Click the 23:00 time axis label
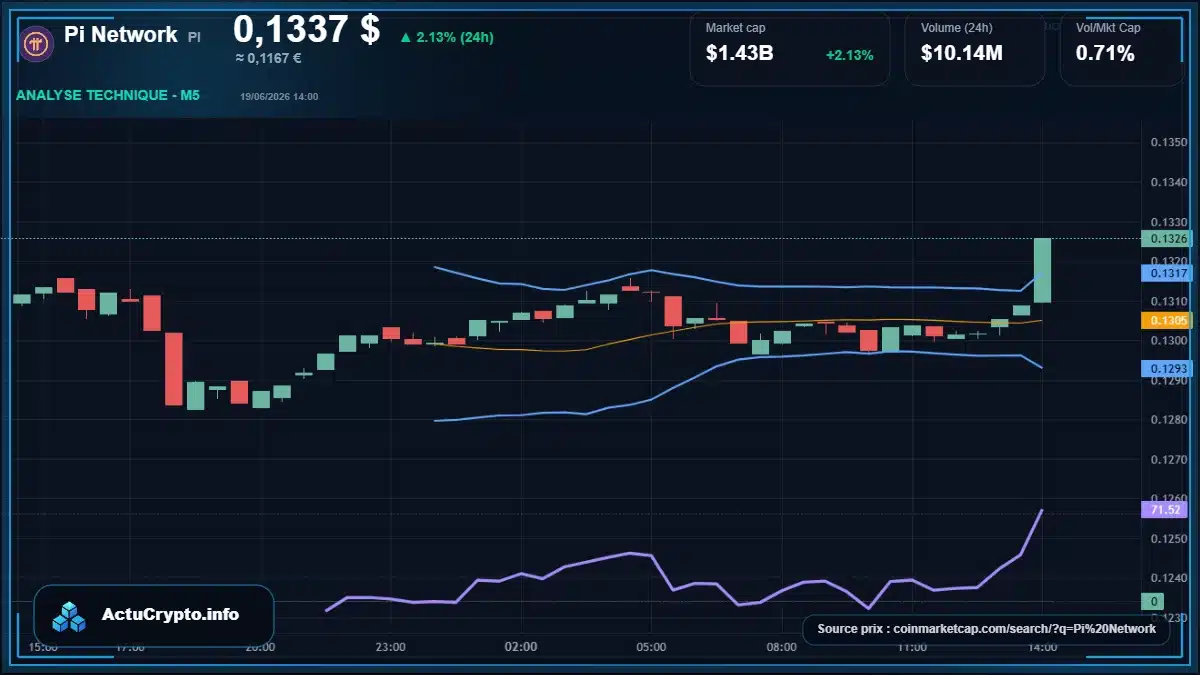Image resolution: width=1200 pixels, height=675 pixels. [391, 647]
